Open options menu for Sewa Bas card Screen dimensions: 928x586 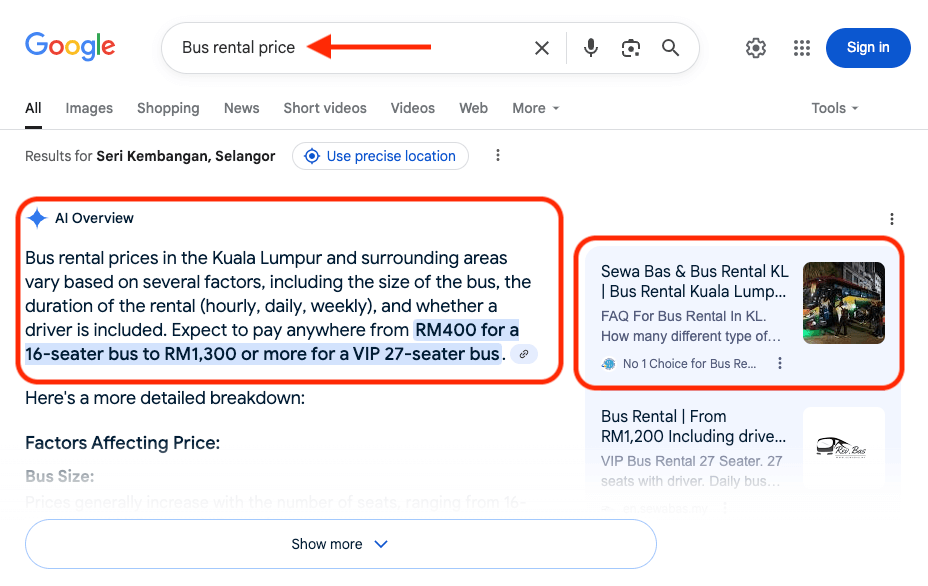pos(779,363)
